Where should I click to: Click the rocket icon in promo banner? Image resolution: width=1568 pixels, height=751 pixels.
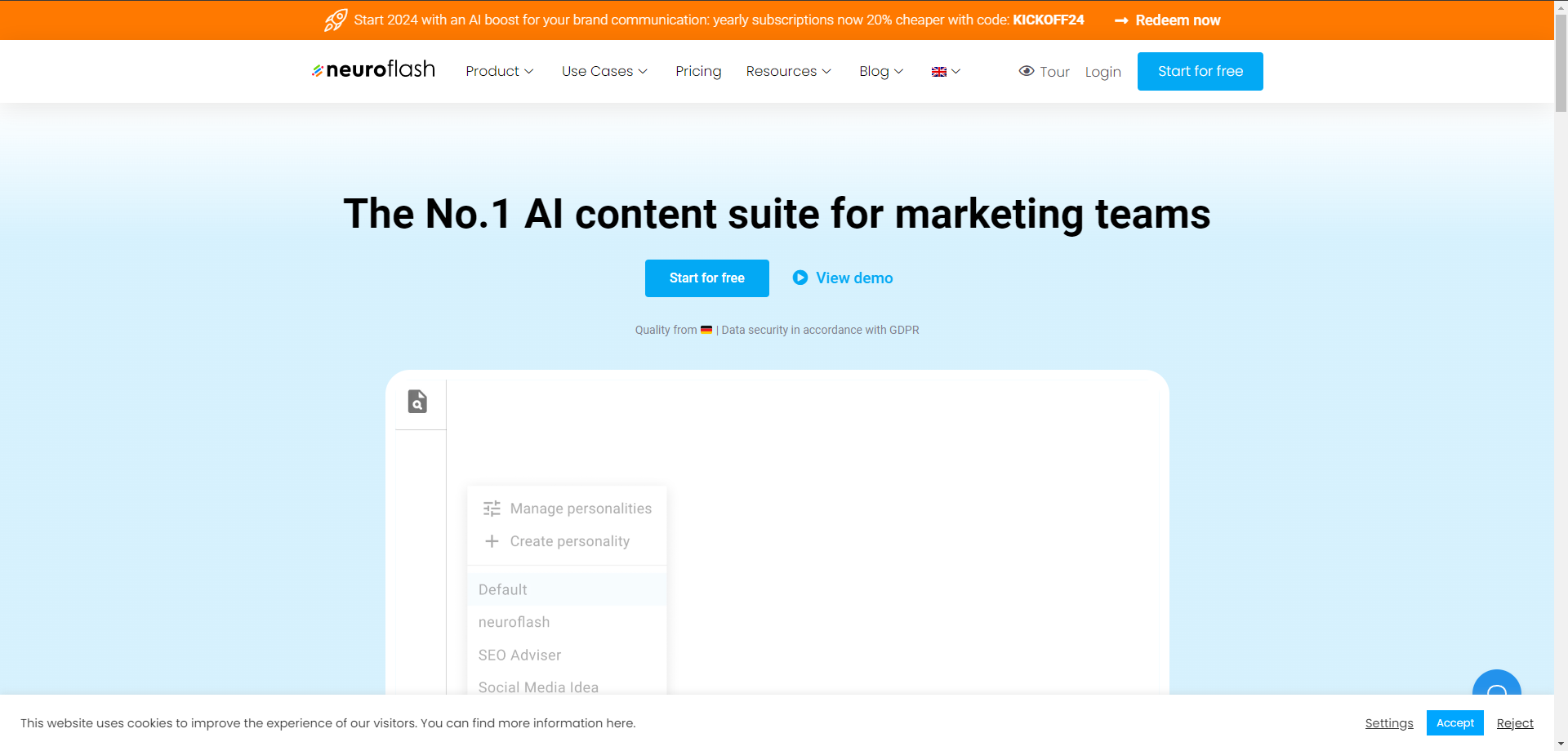point(336,20)
